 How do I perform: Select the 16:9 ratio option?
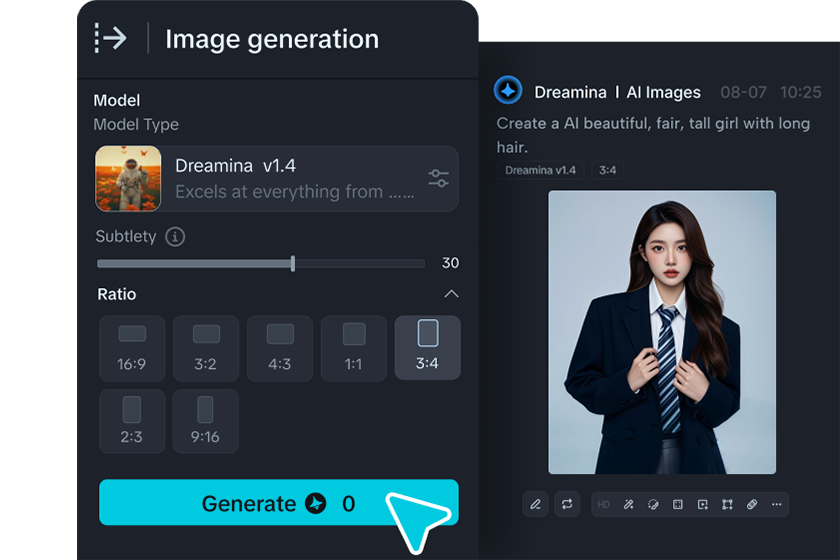click(132, 348)
